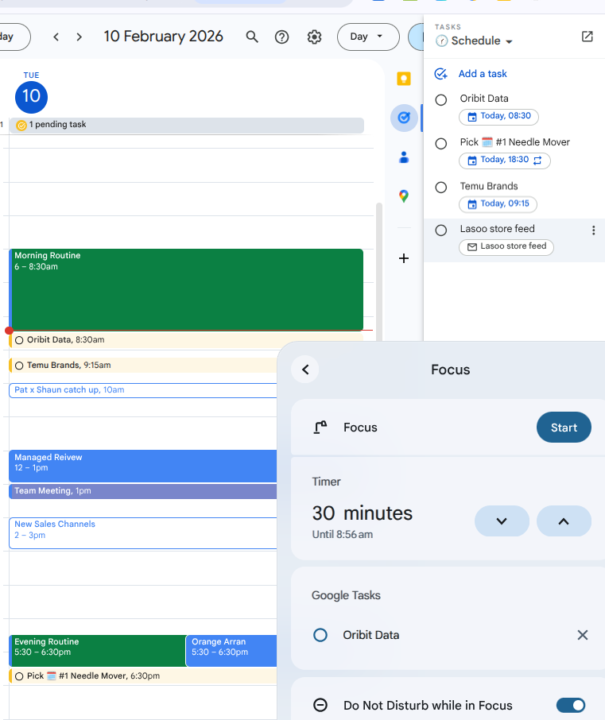This screenshot has height=720, width=605.
Task: Complete Oribit Data in calendar grid
Action: (x=19, y=340)
